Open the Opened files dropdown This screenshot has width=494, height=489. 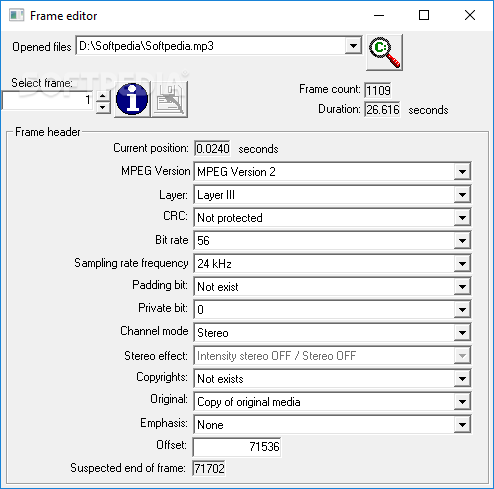click(353, 46)
